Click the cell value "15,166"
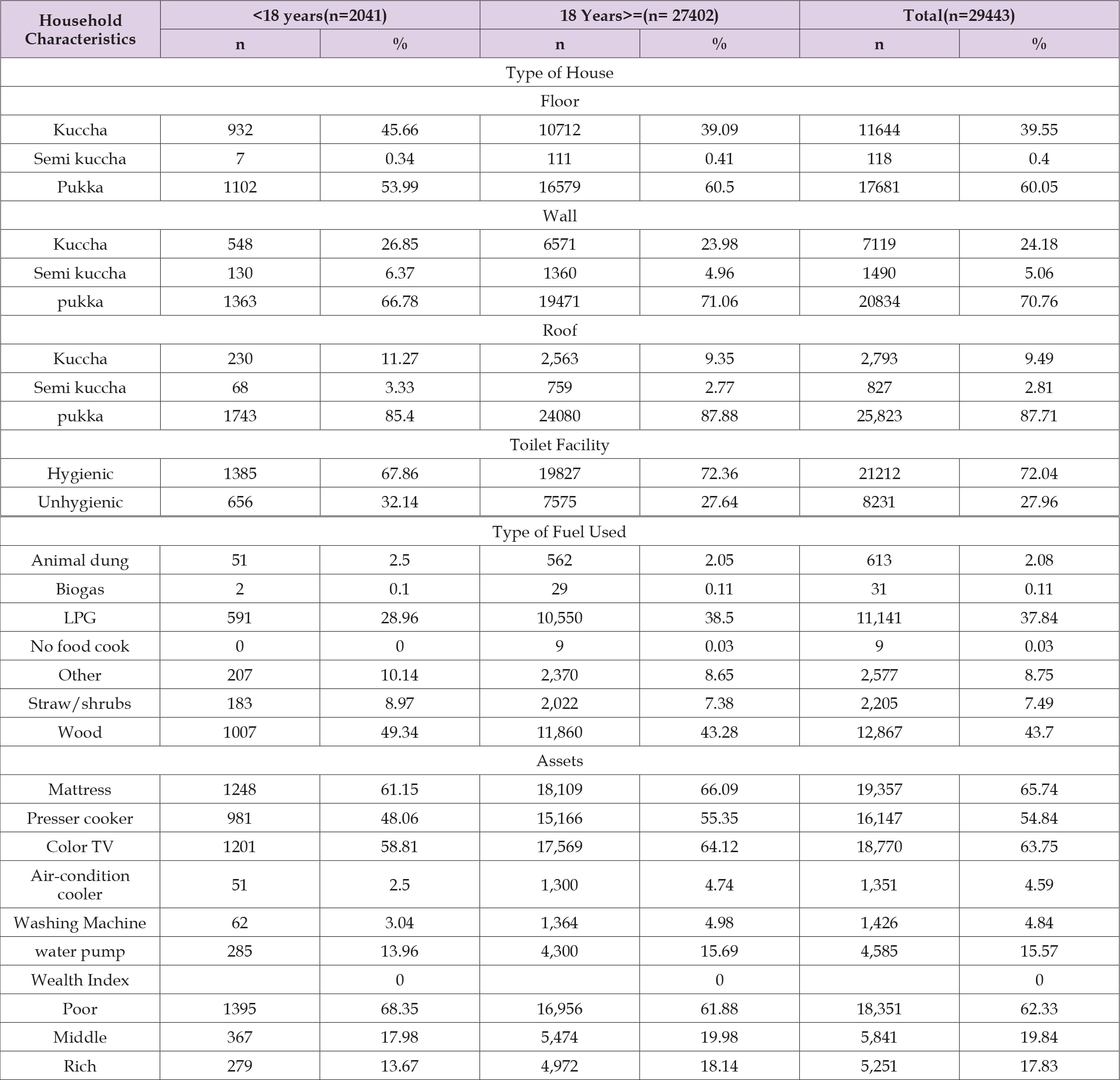The image size is (1120, 1080). point(560,818)
